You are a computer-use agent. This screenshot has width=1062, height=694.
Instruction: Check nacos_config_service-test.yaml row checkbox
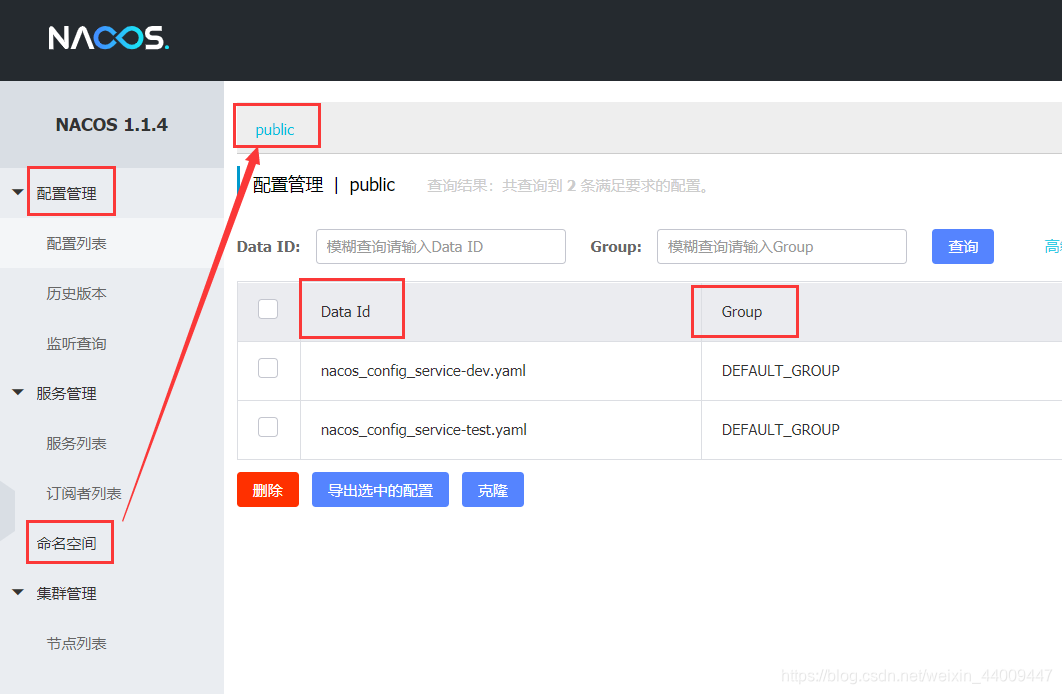(x=268, y=427)
